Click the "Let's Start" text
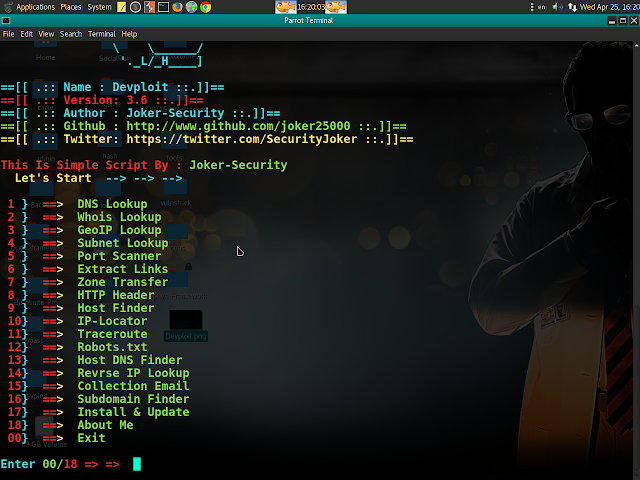 [x=53, y=178]
